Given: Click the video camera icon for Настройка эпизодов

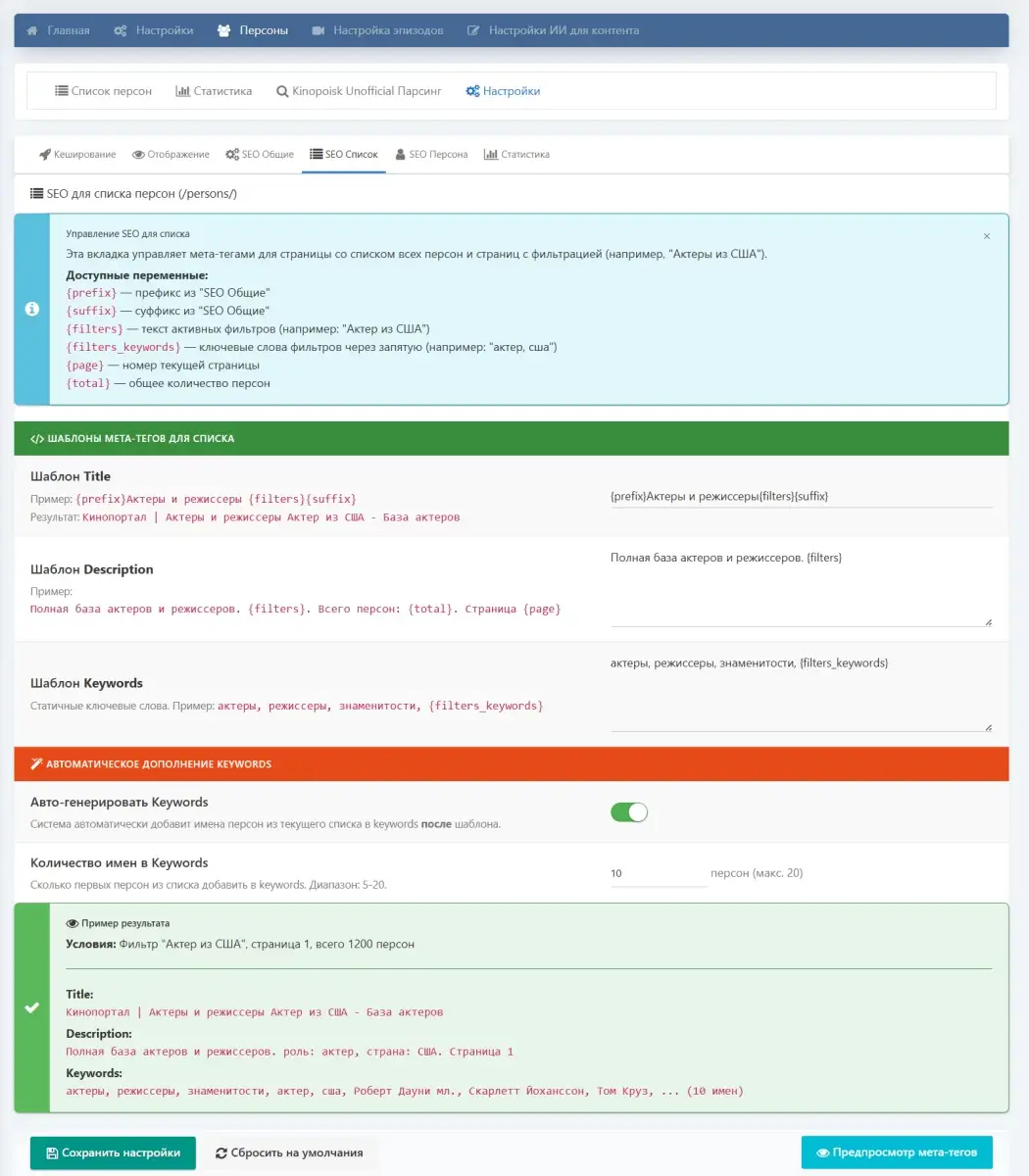Looking at the screenshot, I should coord(318,30).
